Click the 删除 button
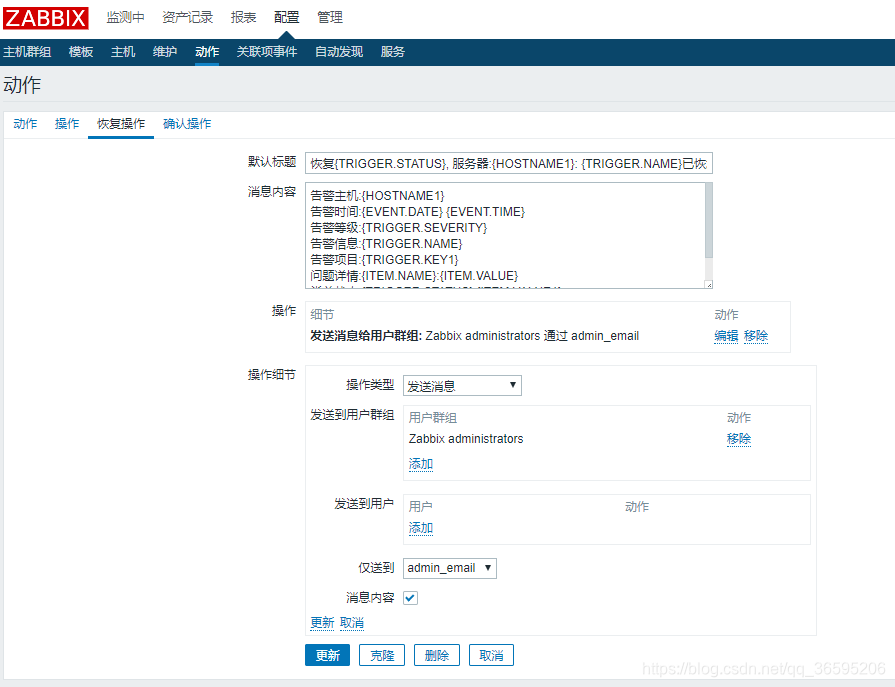Viewport: 895px width, 687px height. click(437, 655)
